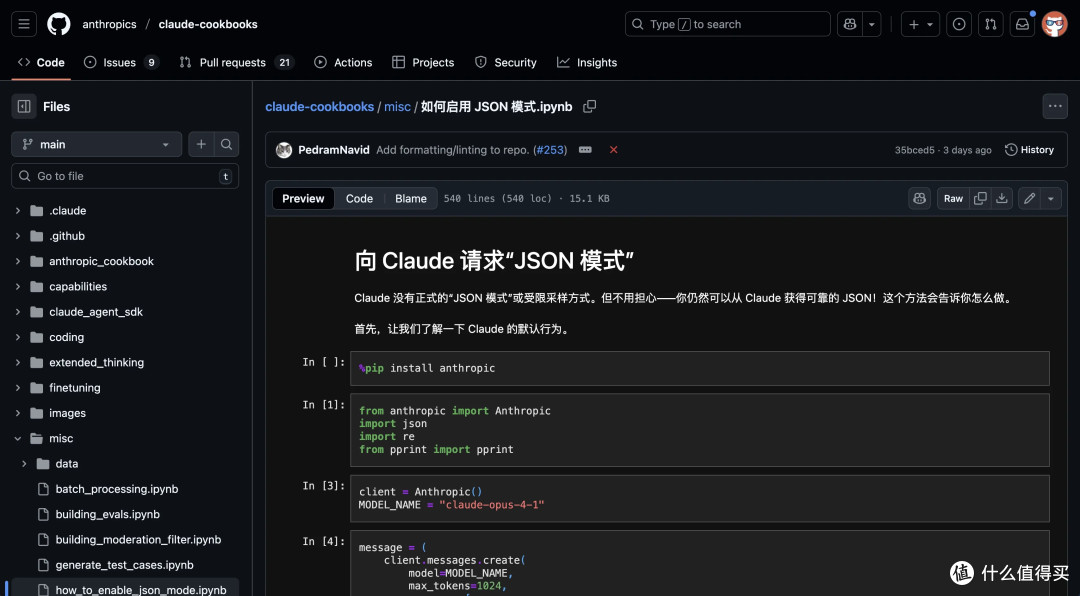Open the create new plus menu

coord(920,24)
